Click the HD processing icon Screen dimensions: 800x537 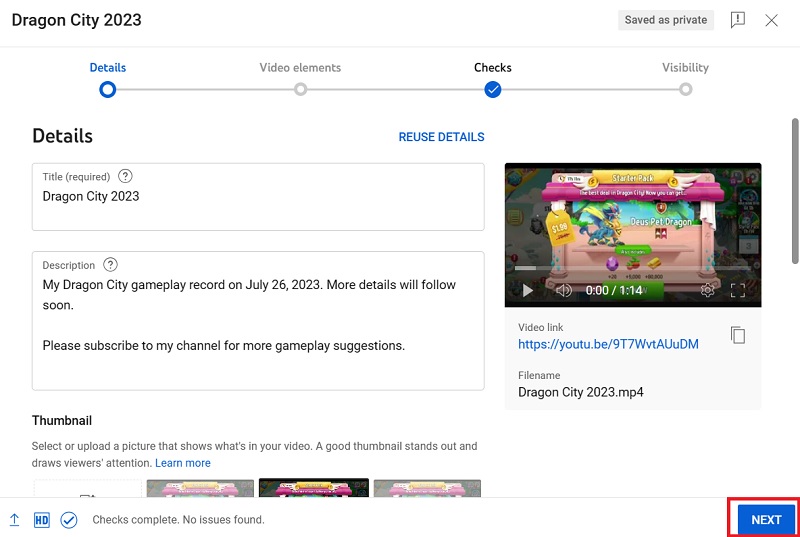(x=42, y=520)
